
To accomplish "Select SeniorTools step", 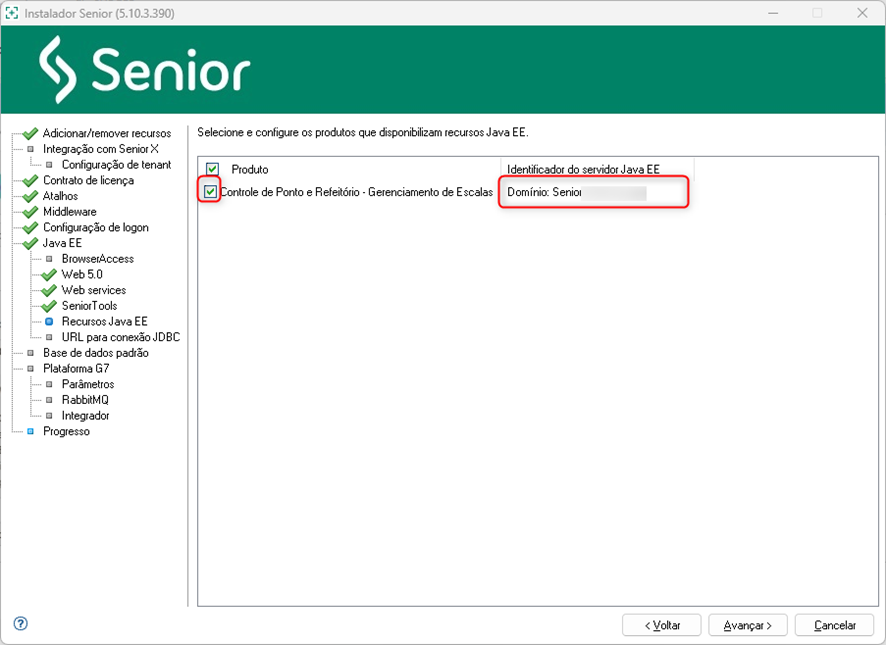I will pyautogui.click(x=89, y=306).
